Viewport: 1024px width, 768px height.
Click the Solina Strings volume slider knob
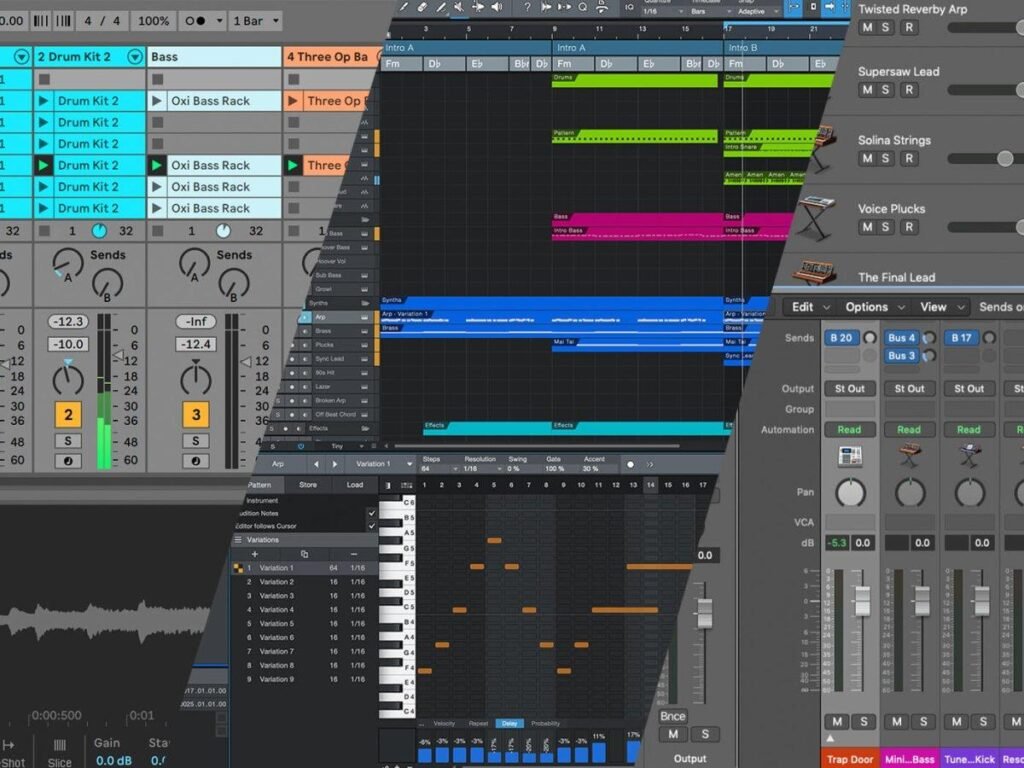pos(1005,158)
